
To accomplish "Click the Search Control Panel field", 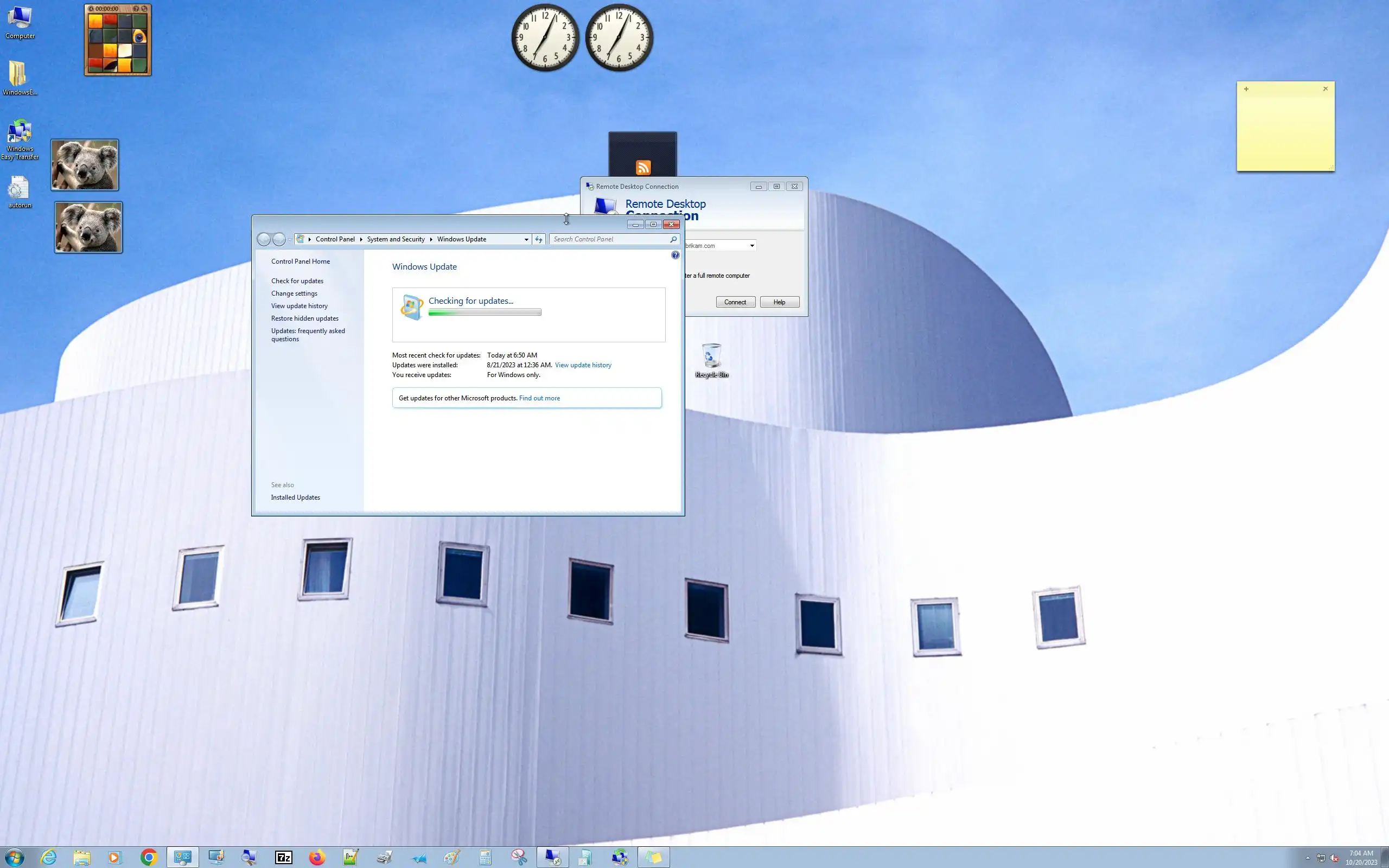I will (608, 239).
